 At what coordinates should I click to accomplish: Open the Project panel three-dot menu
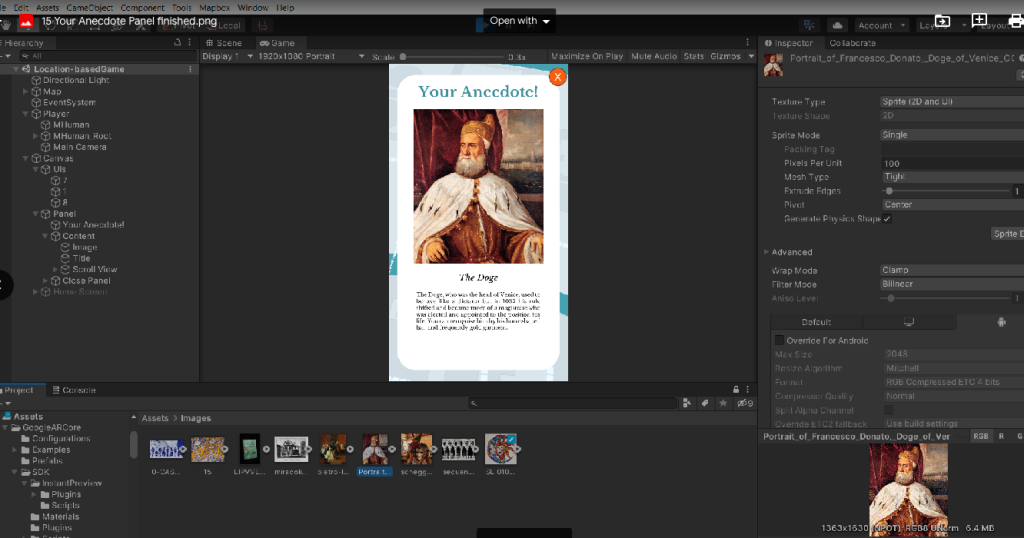coord(748,390)
